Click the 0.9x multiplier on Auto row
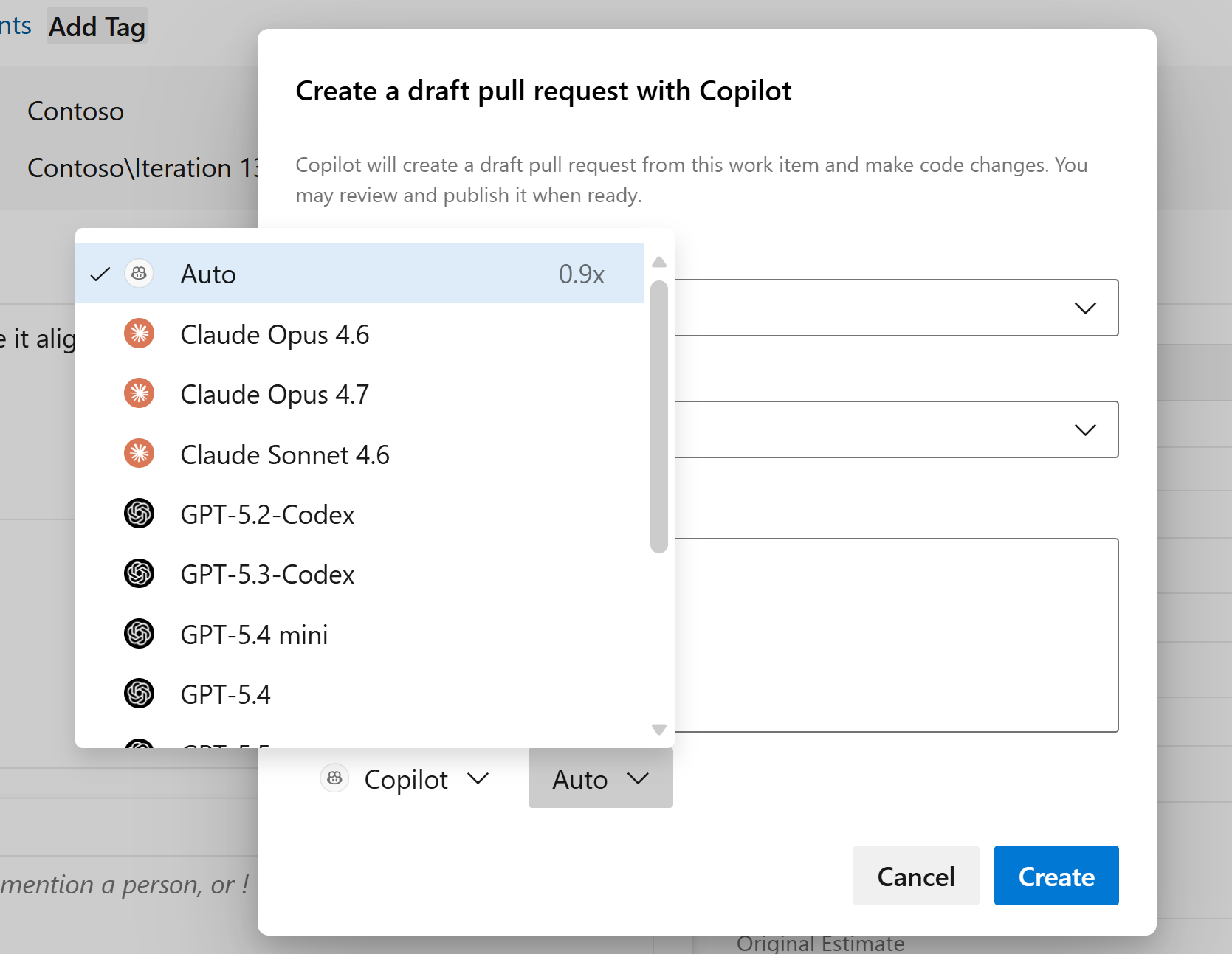This screenshot has height=954, width=1232. pyautogui.click(x=581, y=274)
